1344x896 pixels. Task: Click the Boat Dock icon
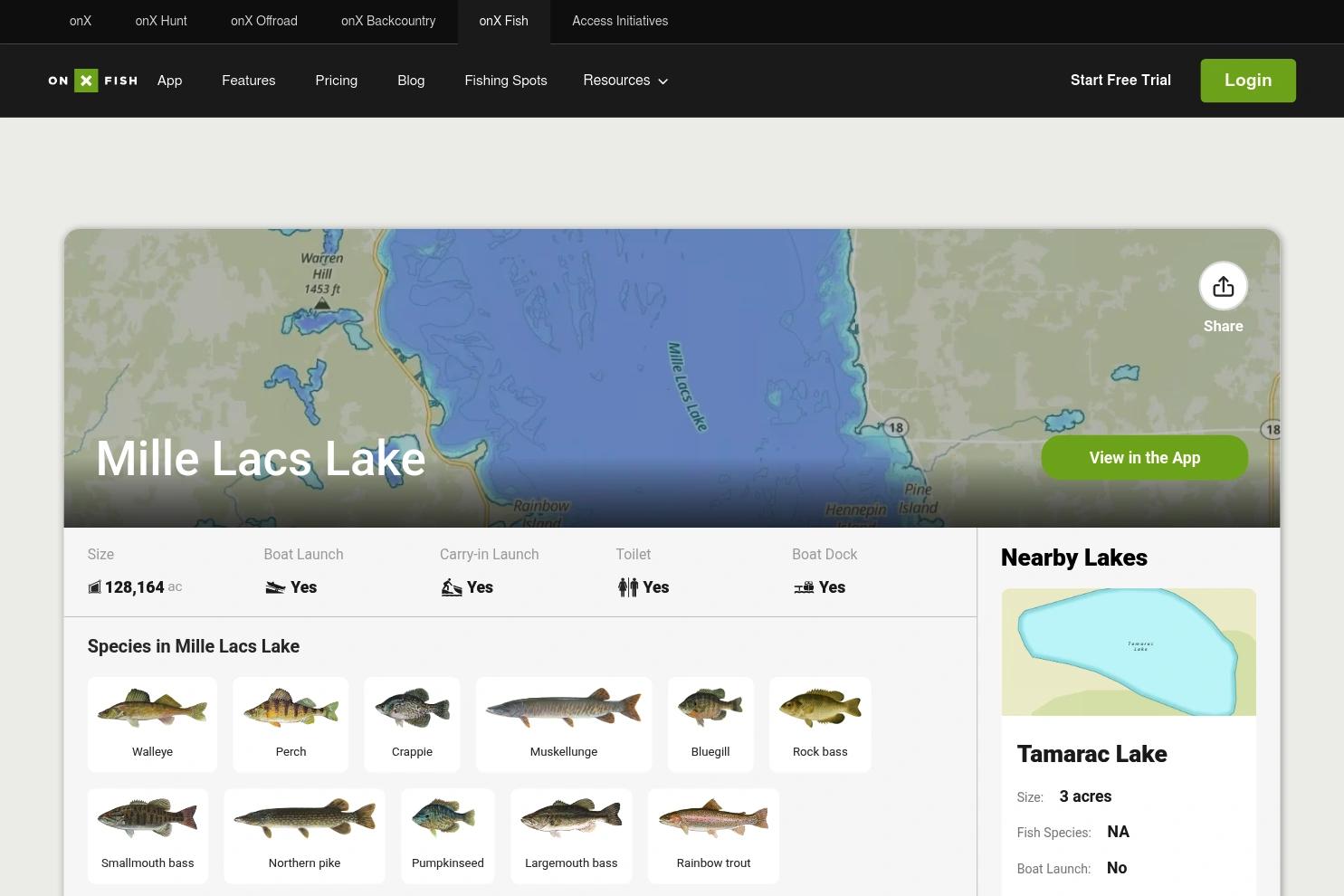(804, 587)
